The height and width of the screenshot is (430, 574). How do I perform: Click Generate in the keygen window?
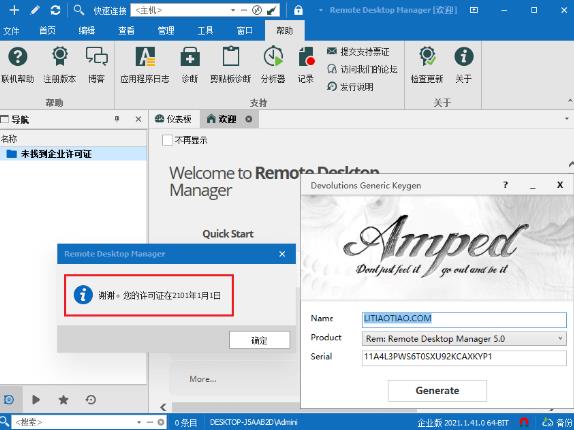point(437,390)
